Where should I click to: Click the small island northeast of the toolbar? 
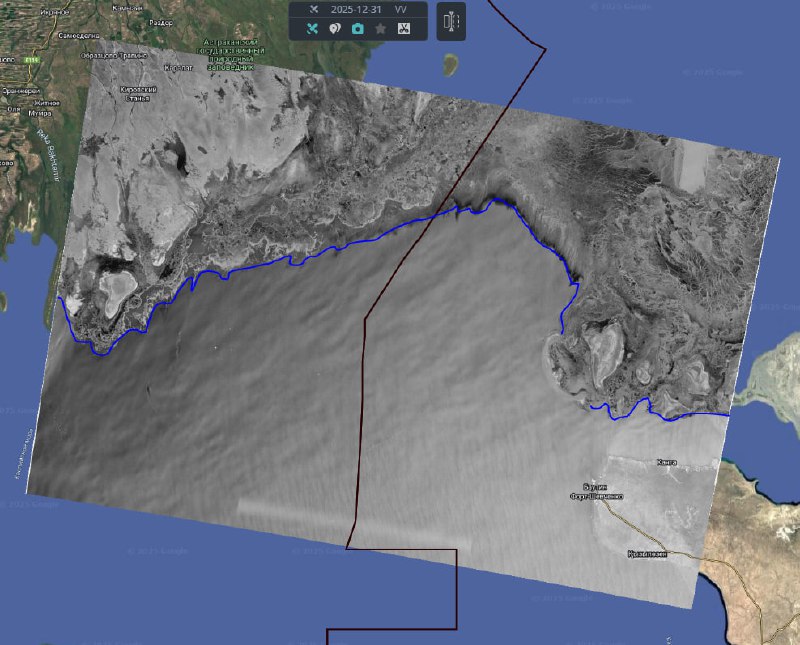452,68
